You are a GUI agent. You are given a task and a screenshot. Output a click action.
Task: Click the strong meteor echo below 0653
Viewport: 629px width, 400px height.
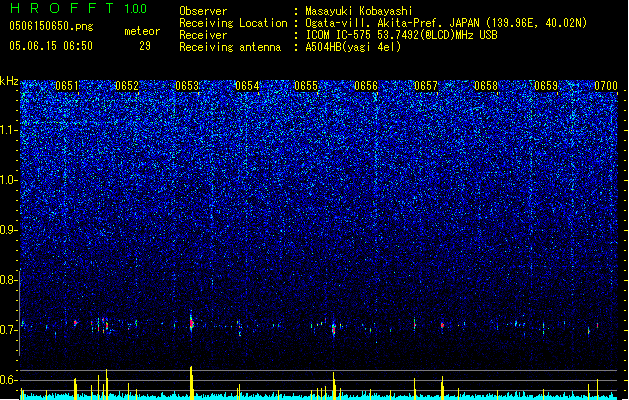pyautogui.click(x=191, y=322)
